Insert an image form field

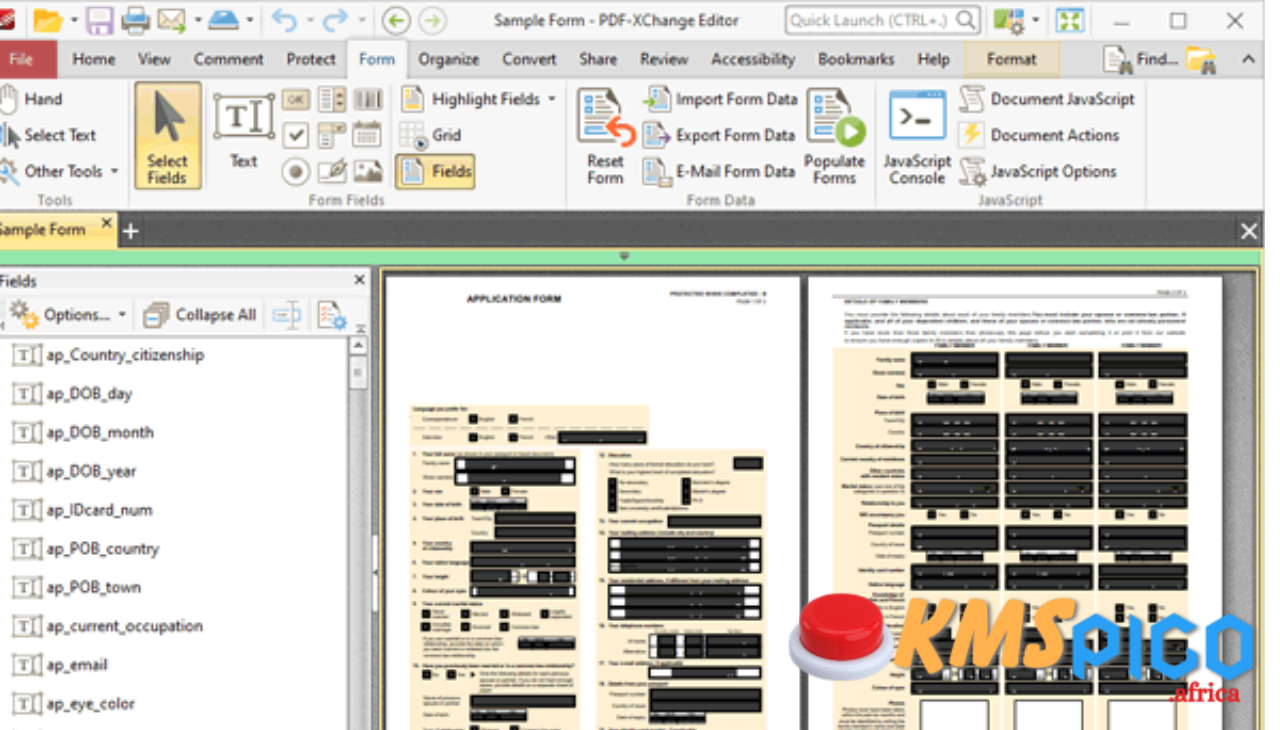368,171
